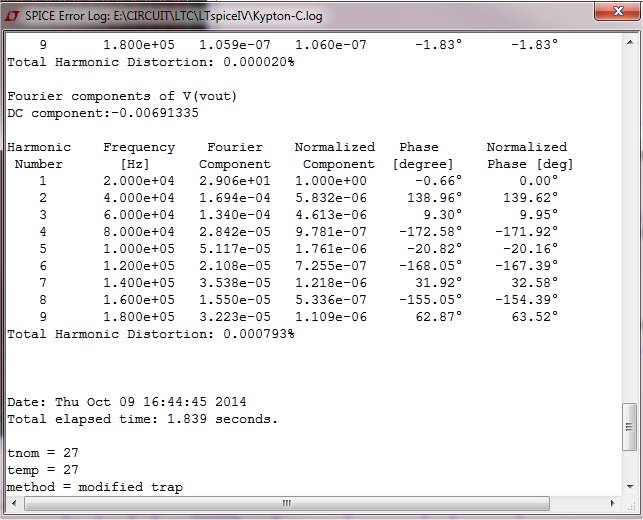643x520 pixels.
Task: Click frequency value 6.000e+04
Action: pos(139,214)
